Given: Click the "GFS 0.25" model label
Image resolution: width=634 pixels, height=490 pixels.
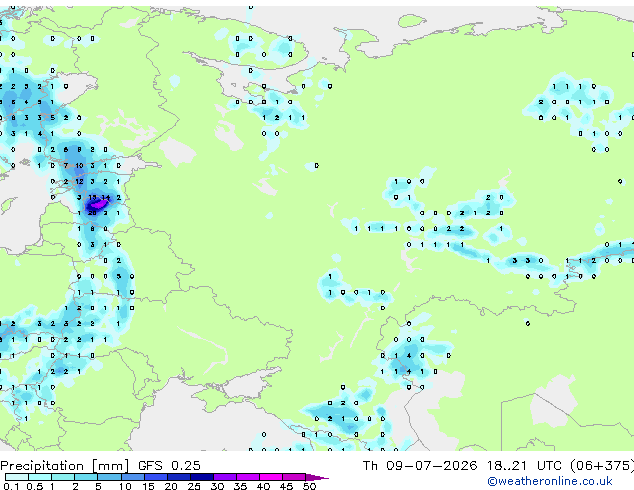Looking at the screenshot, I should click(169, 465).
